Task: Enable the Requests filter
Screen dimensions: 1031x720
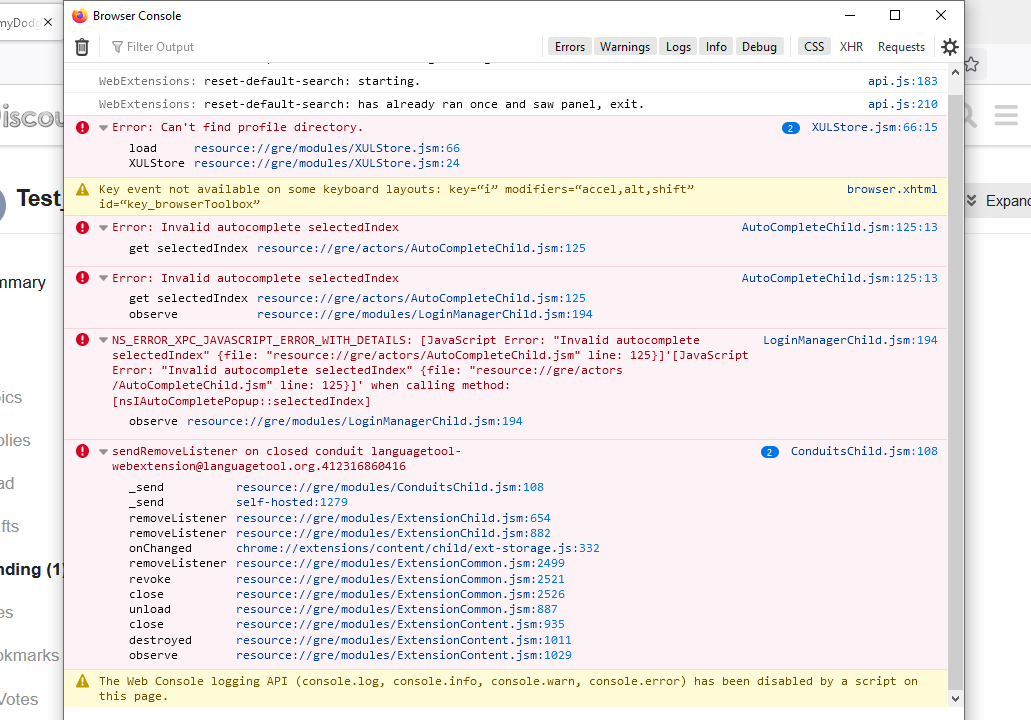Action: [901, 47]
